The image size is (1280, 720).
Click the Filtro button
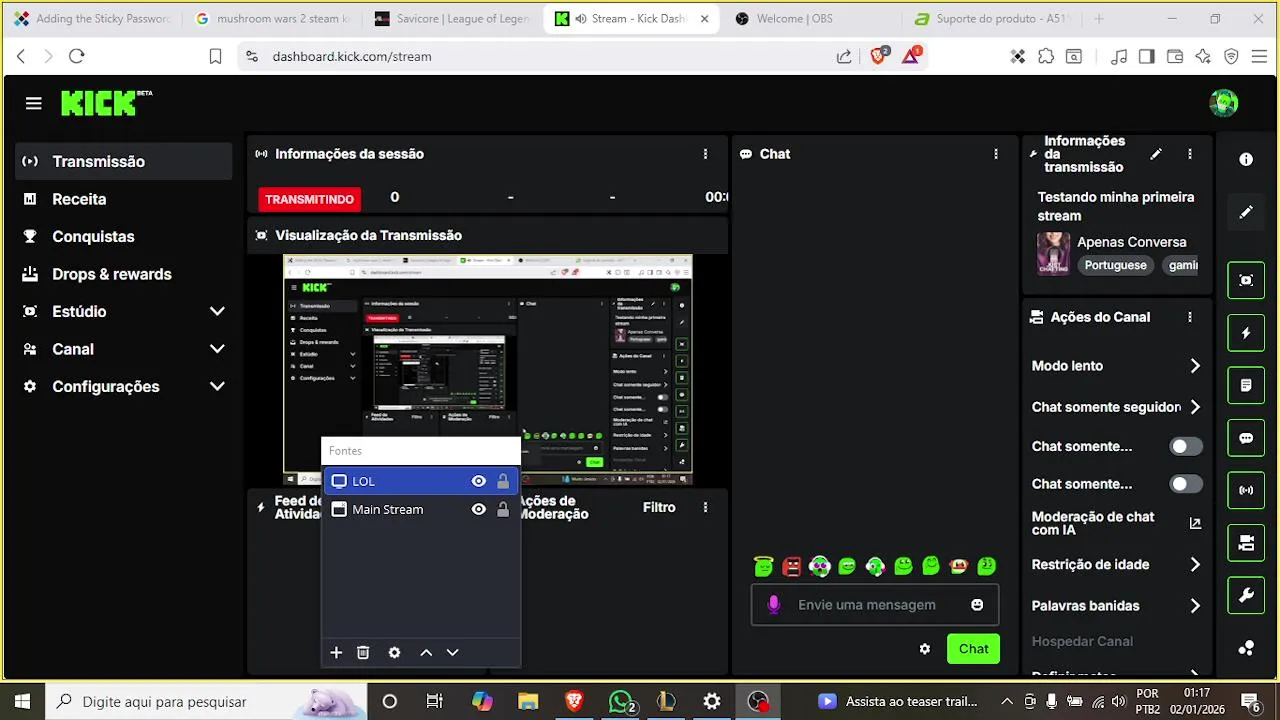(659, 507)
